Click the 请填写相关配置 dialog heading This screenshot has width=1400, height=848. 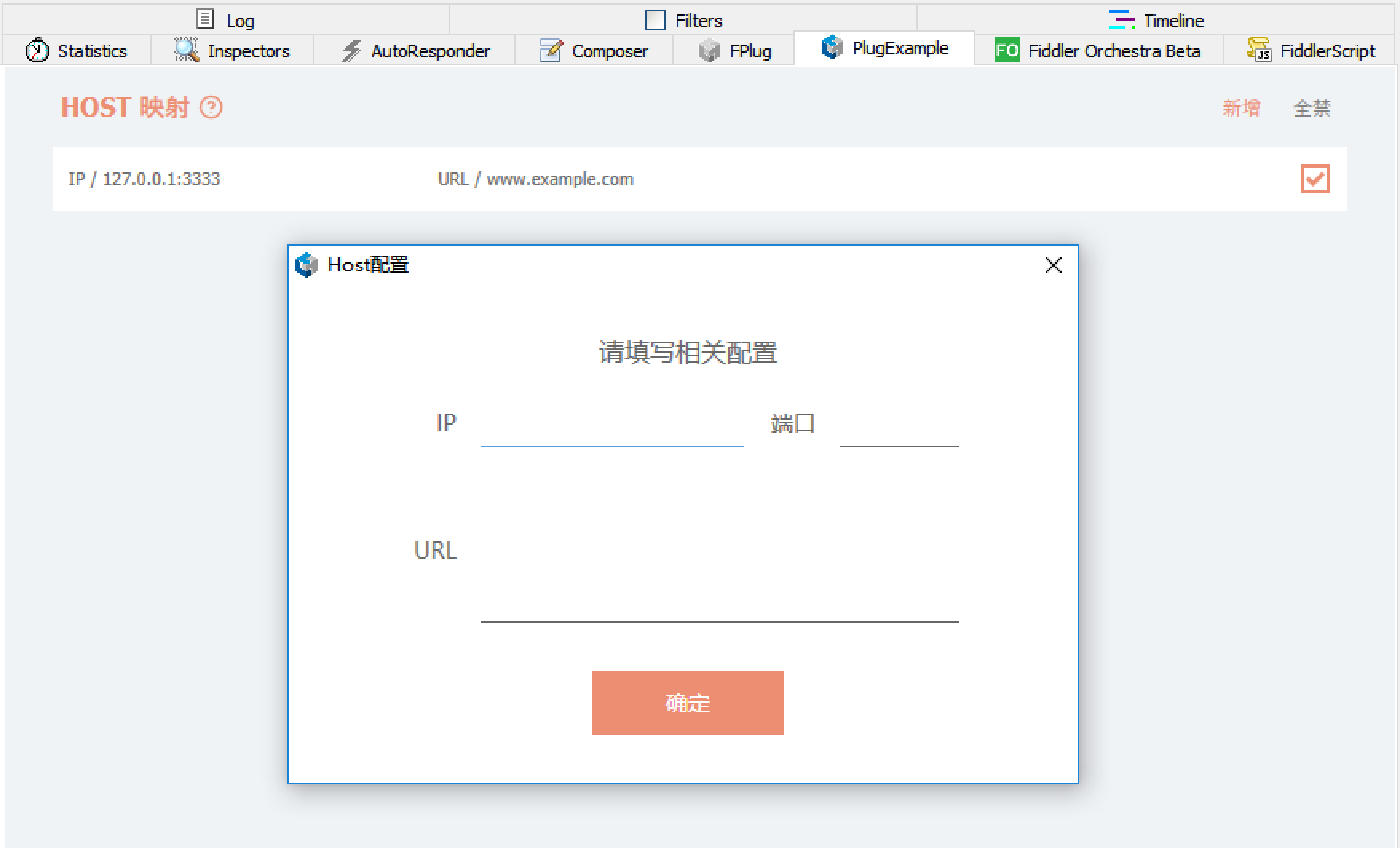tap(688, 352)
